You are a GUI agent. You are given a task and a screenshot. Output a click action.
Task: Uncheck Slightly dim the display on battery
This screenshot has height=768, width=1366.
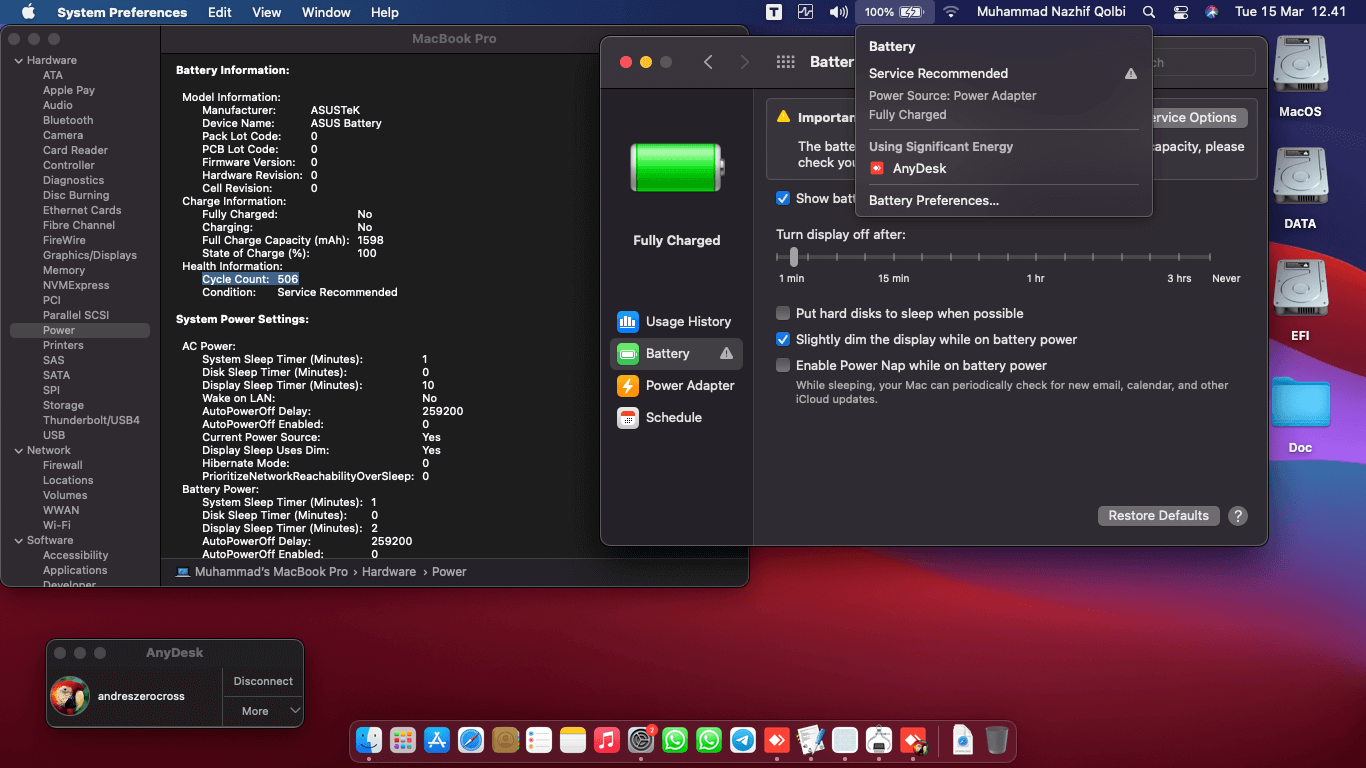pos(783,339)
